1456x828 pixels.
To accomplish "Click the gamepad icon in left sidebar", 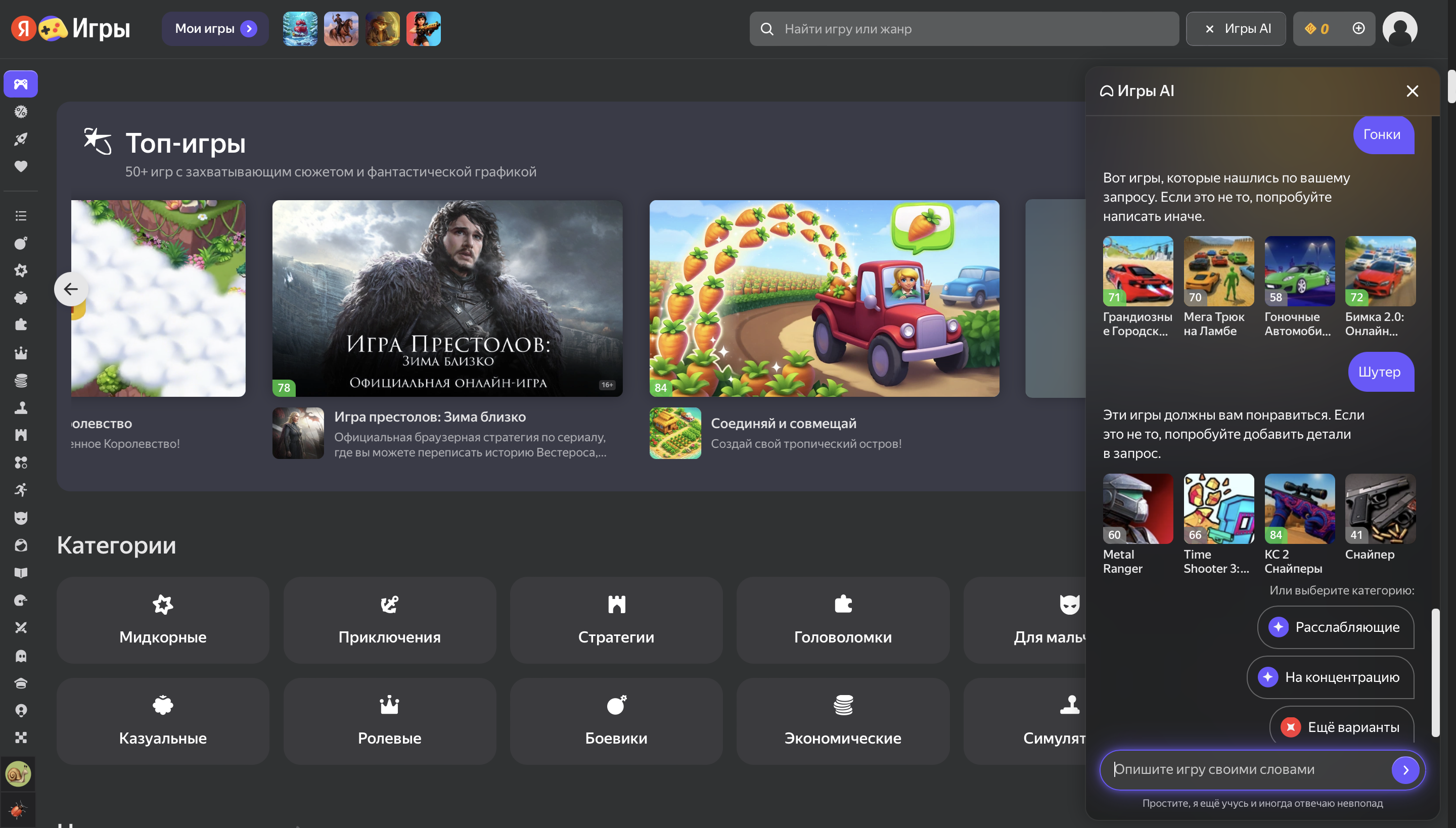I will coord(21,84).
